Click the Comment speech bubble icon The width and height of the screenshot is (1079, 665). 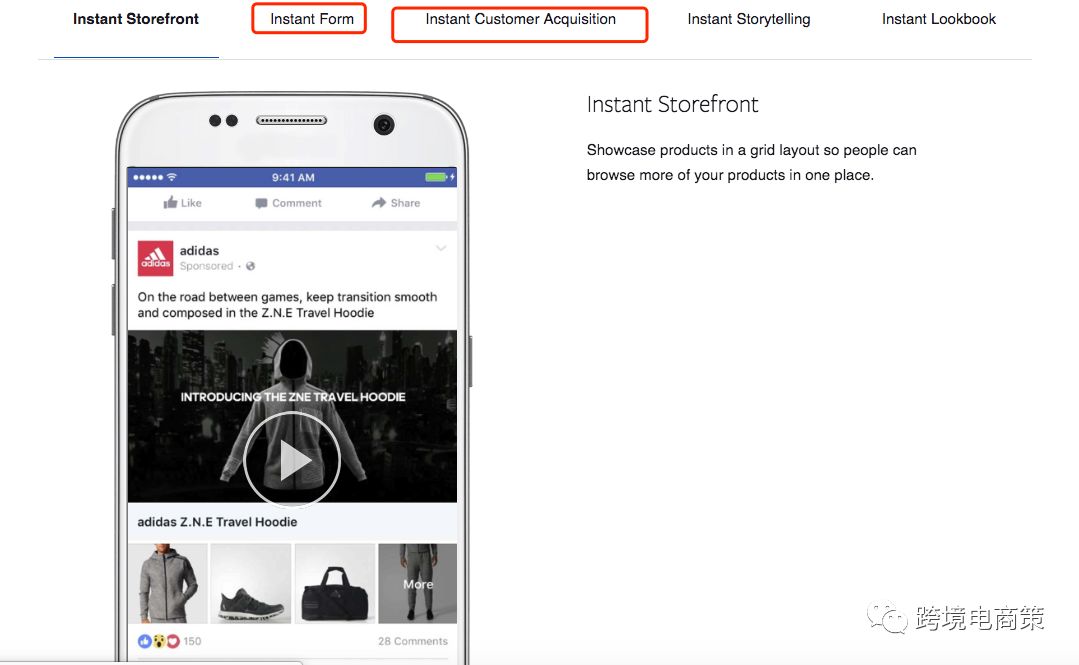pos(261,203)
